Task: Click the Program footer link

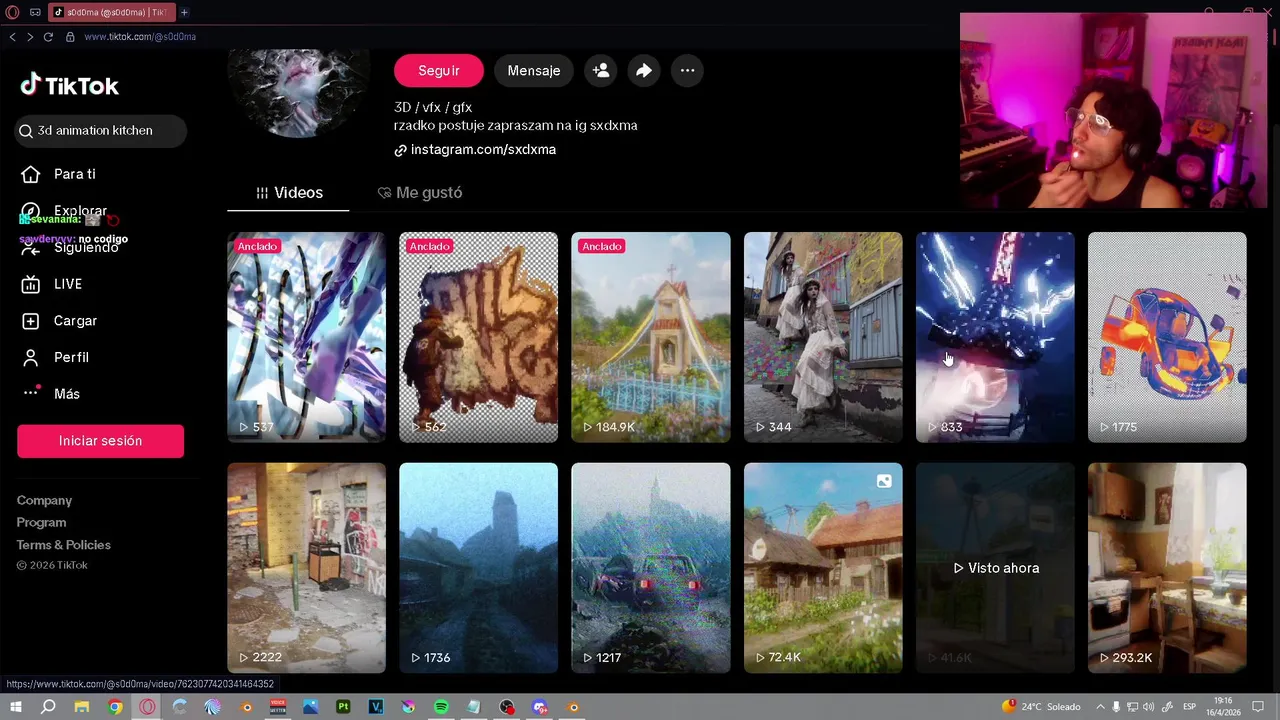Action: pos(41,523)
